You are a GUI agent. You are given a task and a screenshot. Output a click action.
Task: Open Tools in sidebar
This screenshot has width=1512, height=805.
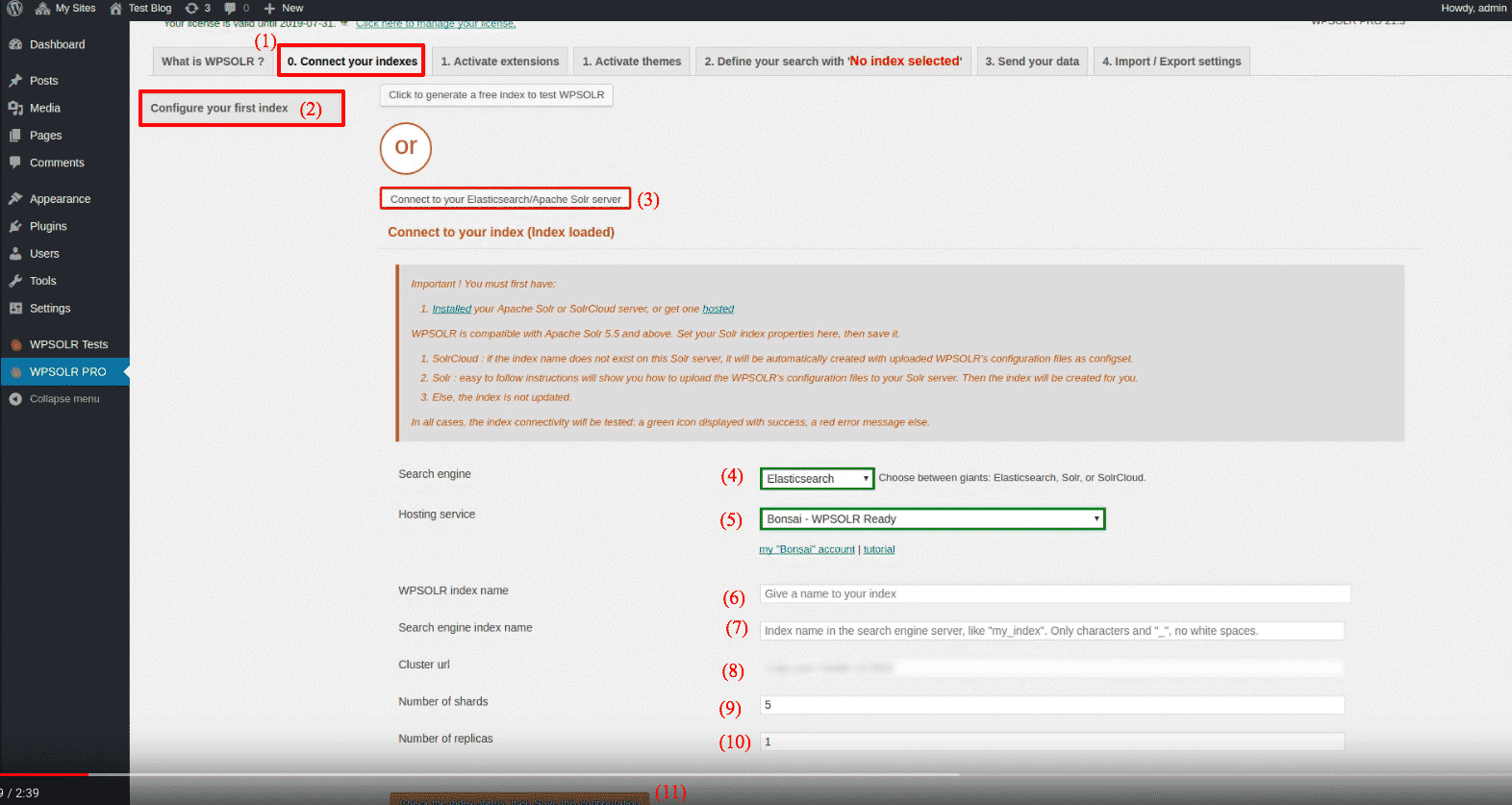point(64,281)
